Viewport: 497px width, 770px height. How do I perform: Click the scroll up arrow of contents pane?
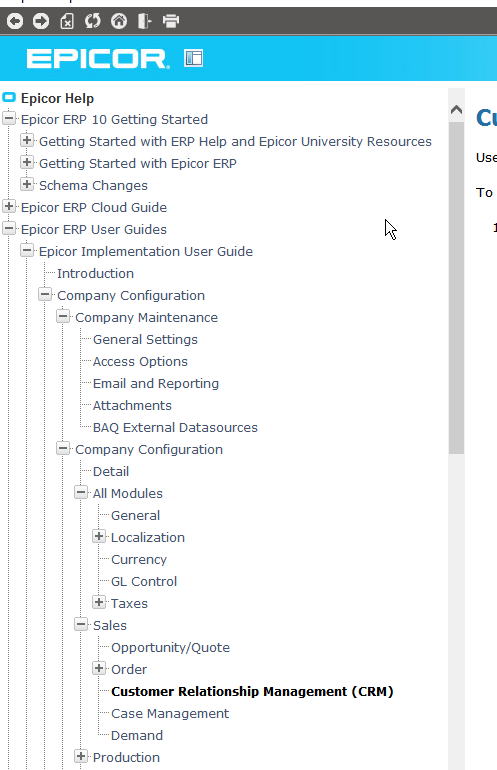tap(456, 109)
